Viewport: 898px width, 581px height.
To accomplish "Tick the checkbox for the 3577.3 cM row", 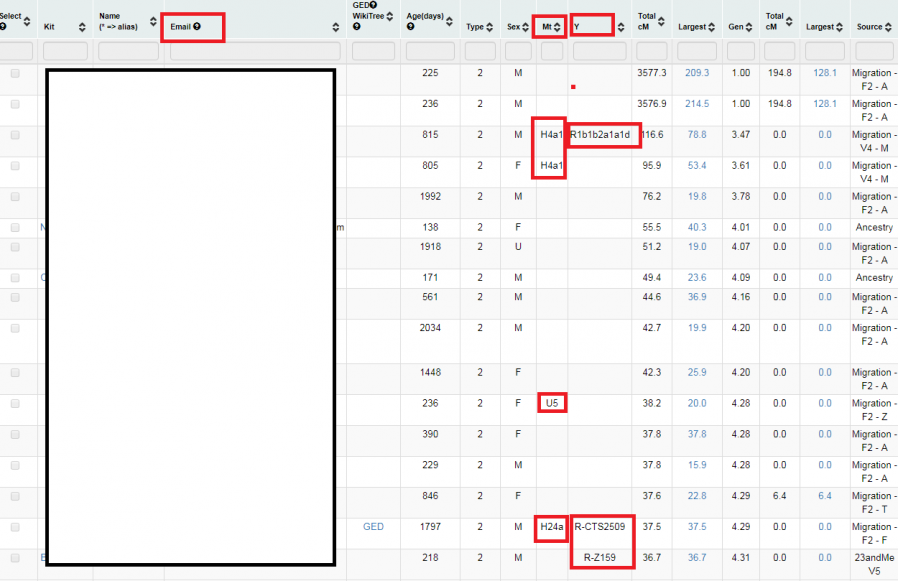I will pyautogui.click(x=15, y=74).
